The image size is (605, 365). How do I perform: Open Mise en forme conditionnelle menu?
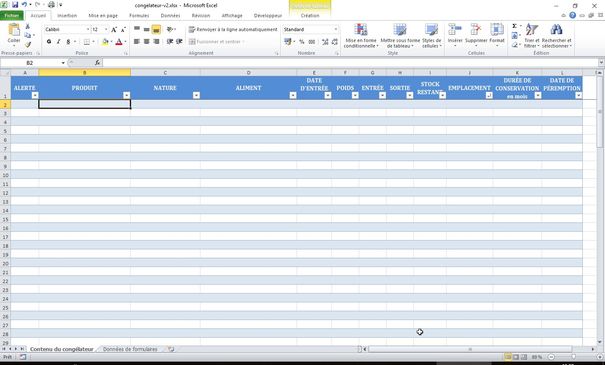(361, 35)
